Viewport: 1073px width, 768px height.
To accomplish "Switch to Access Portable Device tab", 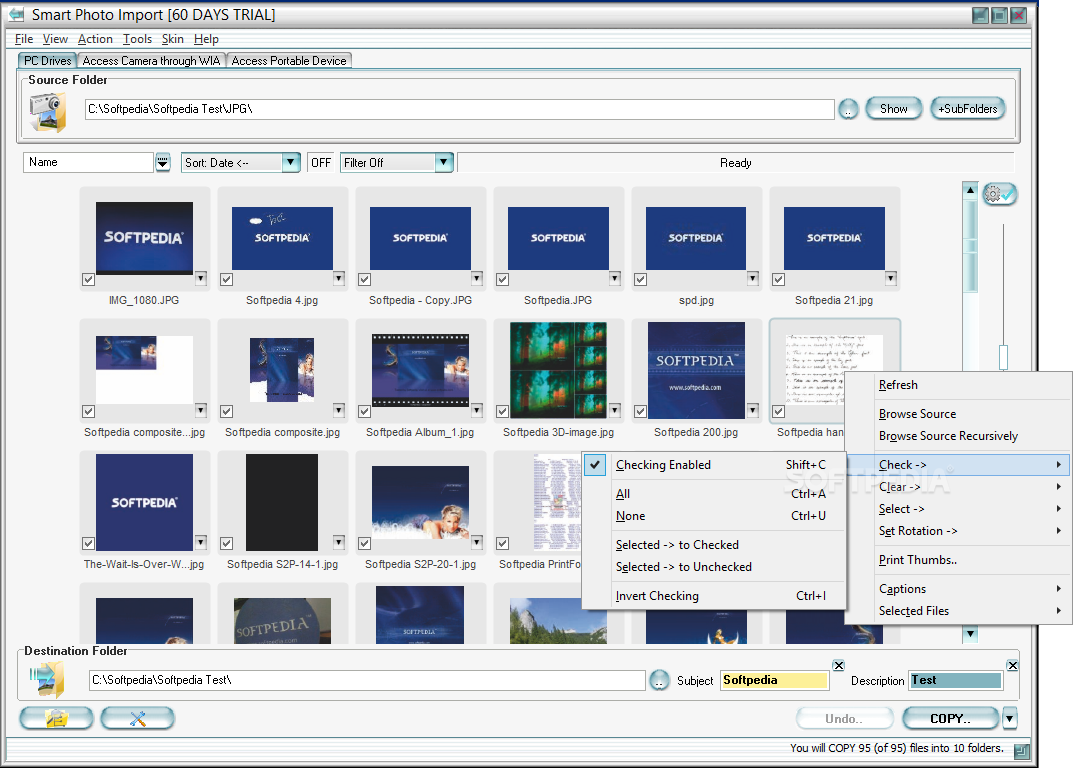I will pos(289,61).
